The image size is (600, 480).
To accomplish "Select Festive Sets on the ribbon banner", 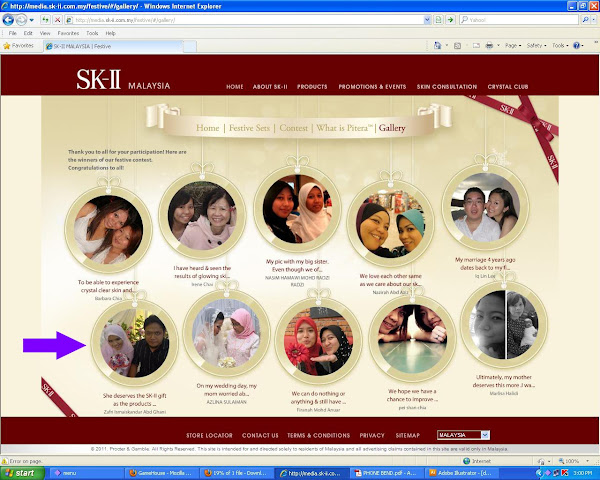I will [249, 128].
